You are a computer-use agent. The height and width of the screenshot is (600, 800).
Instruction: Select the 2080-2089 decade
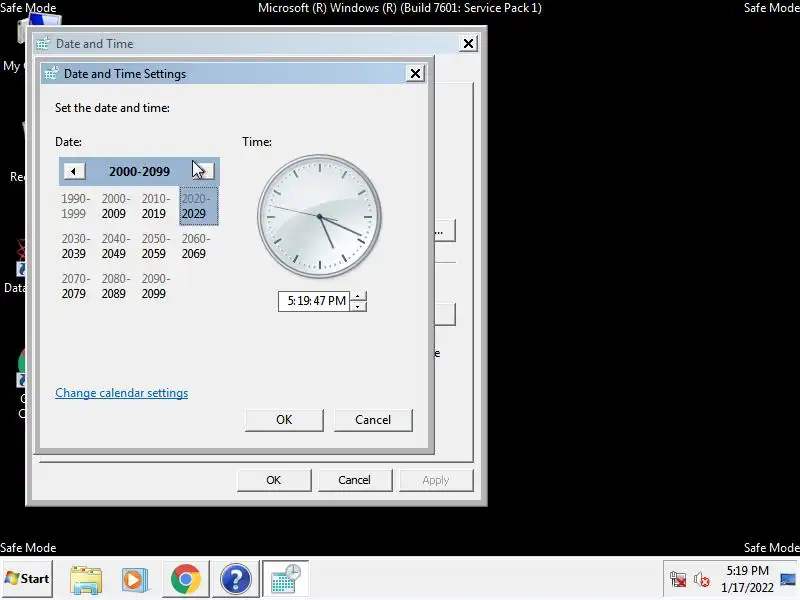(114, 286)
